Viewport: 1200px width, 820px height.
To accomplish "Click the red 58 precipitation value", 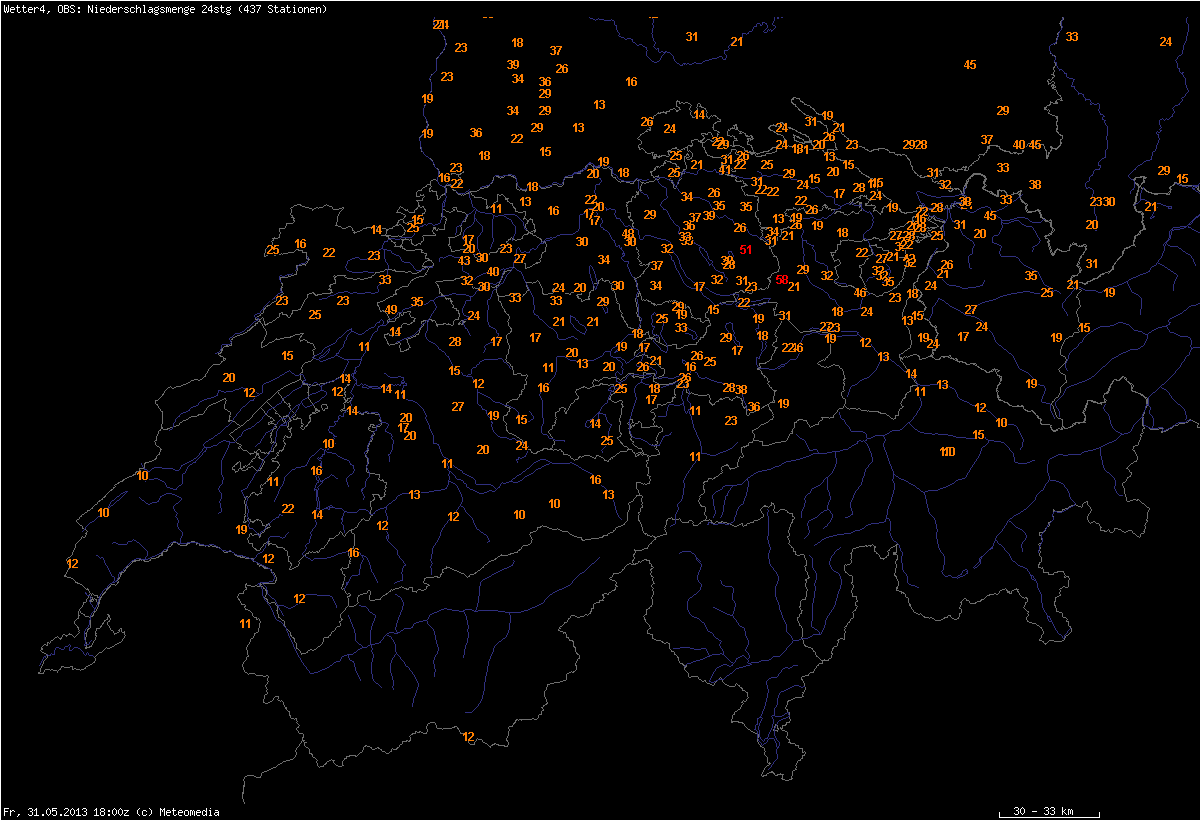I will click(x=782, y=280).
